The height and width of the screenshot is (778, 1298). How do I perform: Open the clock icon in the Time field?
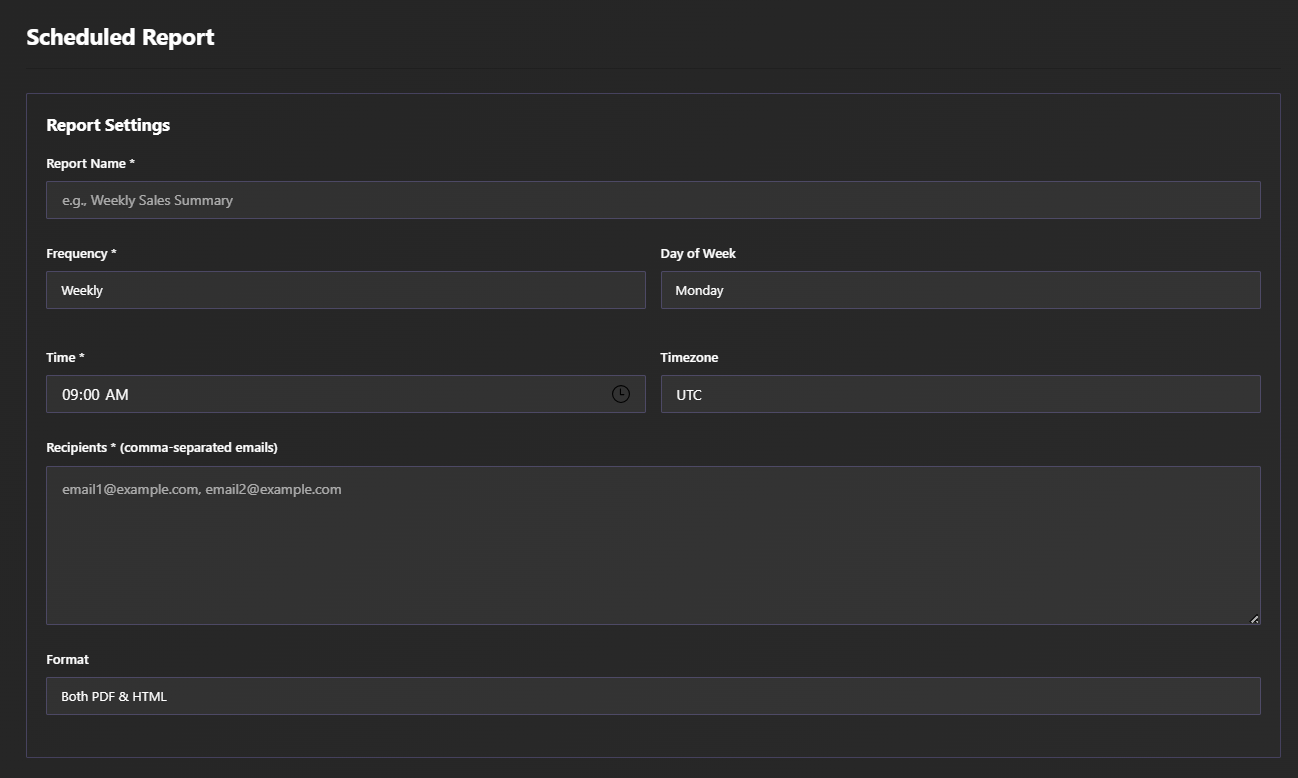point(619,394)
